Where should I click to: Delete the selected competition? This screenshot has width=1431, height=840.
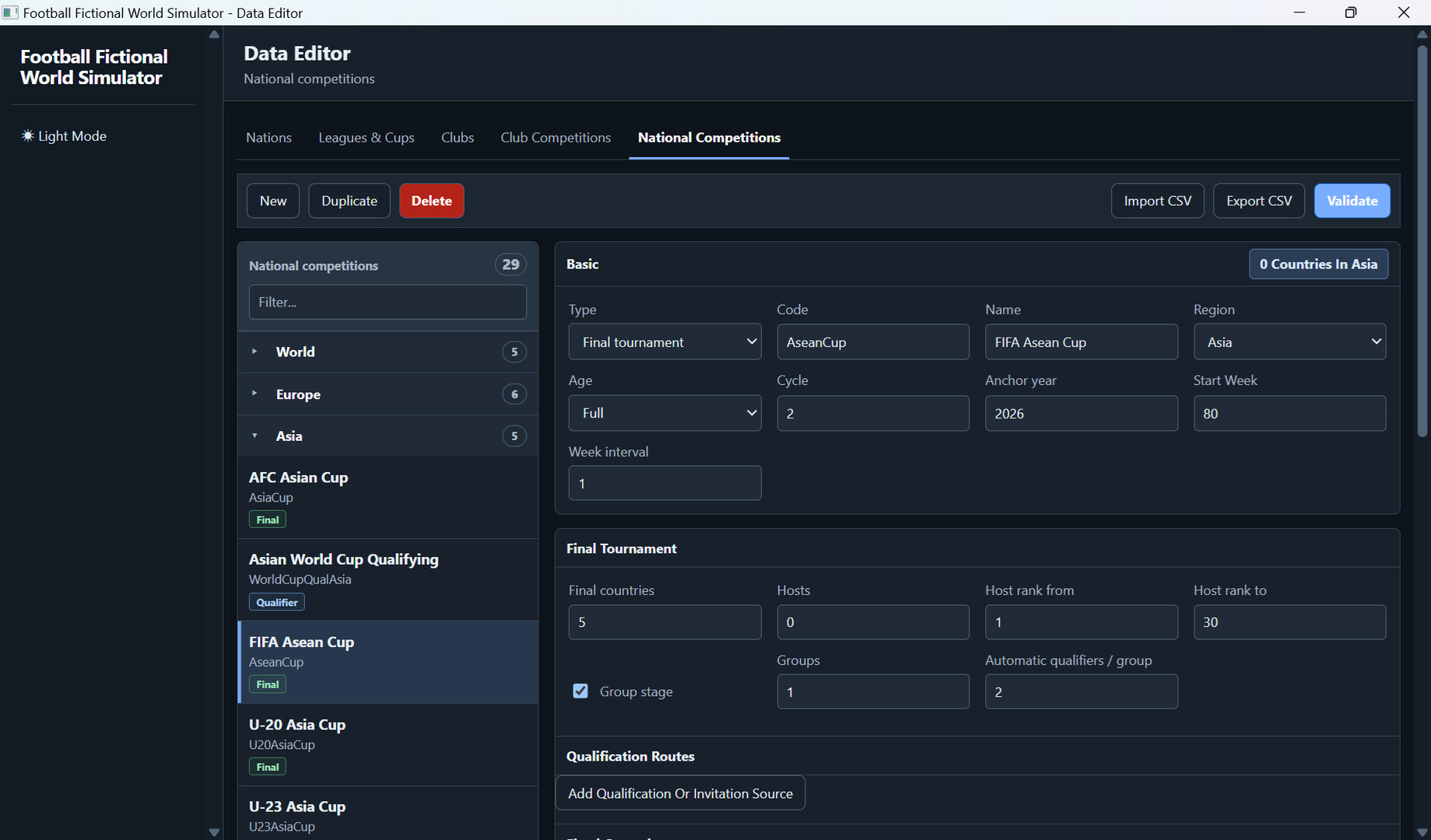pyautogui.click(x=432, y=201)
